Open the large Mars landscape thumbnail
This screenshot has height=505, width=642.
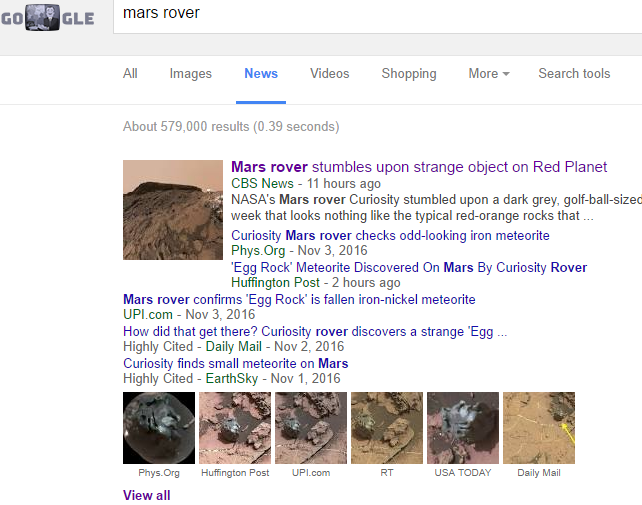point(172,210)
